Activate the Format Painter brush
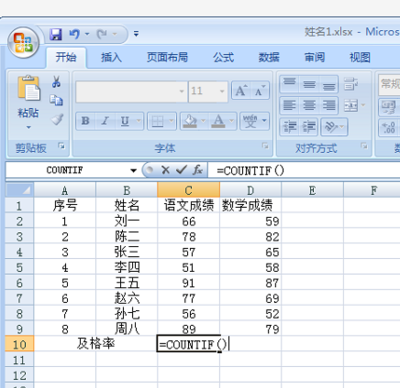 [x=57, y=119]
